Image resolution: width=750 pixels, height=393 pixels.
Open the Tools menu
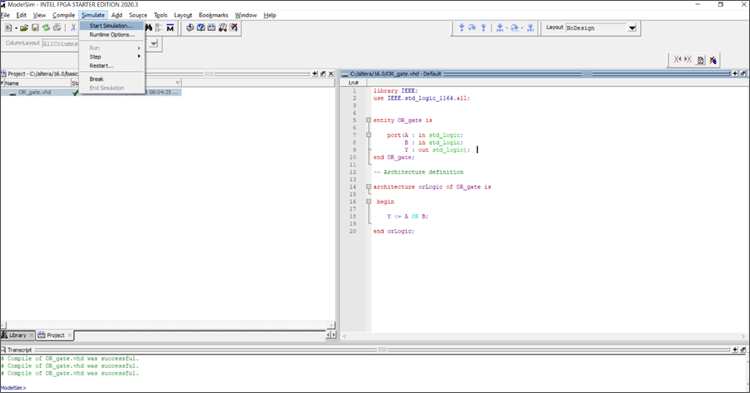(x=161, y=15)
